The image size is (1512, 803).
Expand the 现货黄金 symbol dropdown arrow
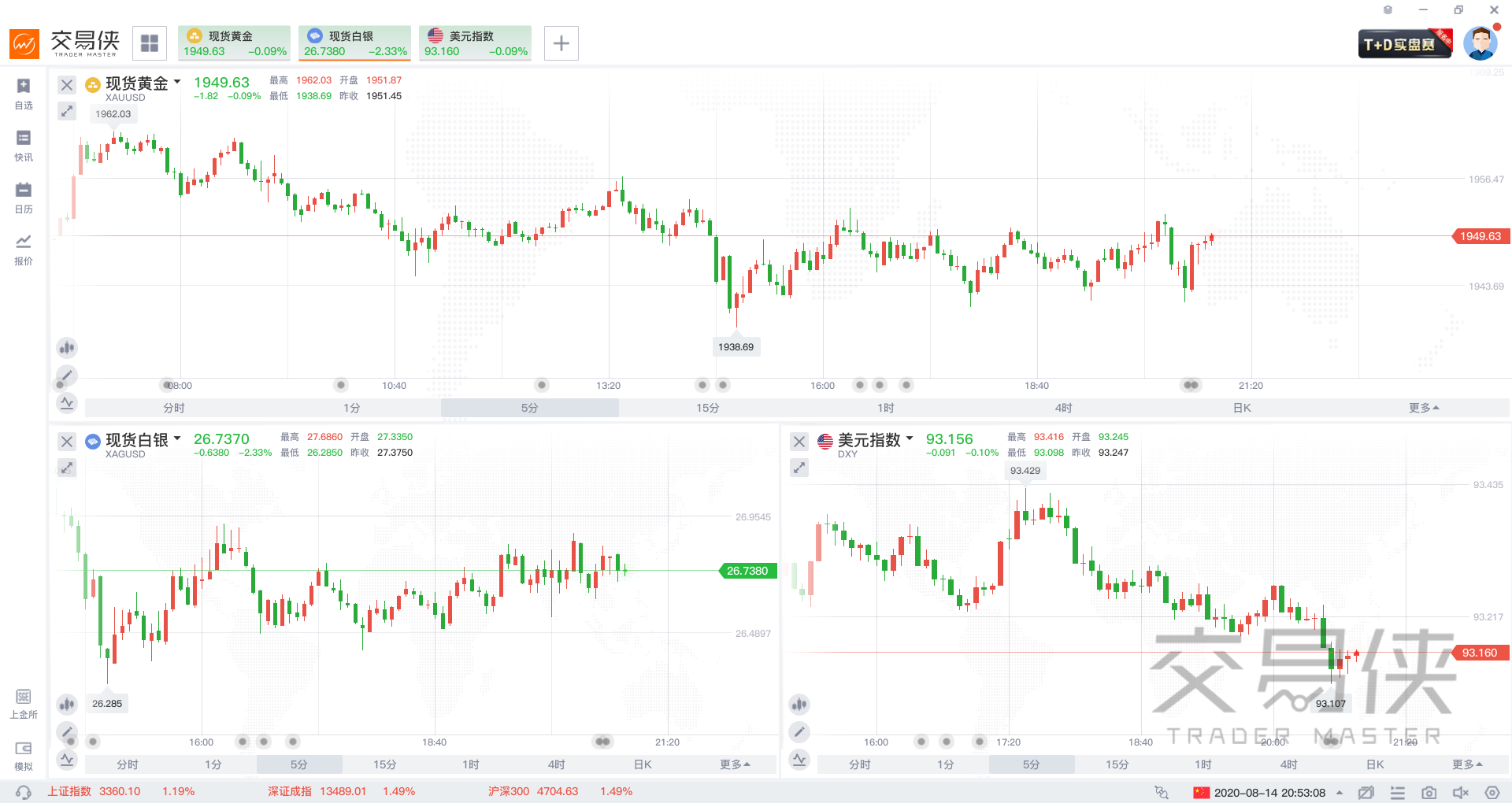tap(177, 82)
